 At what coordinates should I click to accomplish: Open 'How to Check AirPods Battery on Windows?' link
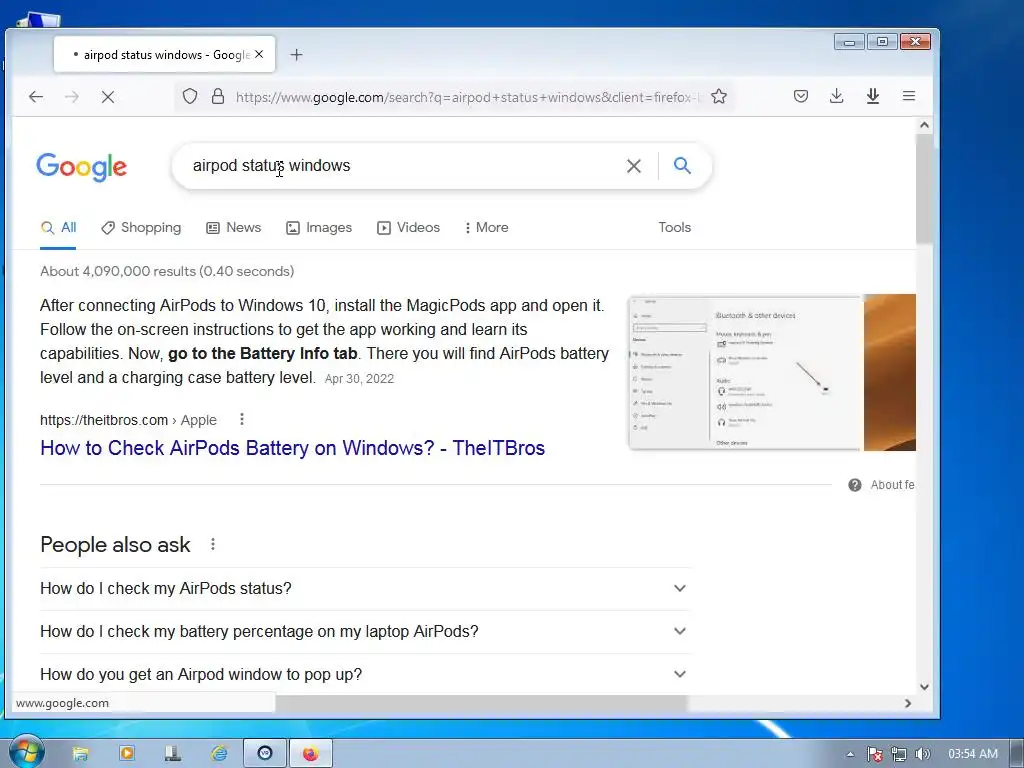point(293,448)
